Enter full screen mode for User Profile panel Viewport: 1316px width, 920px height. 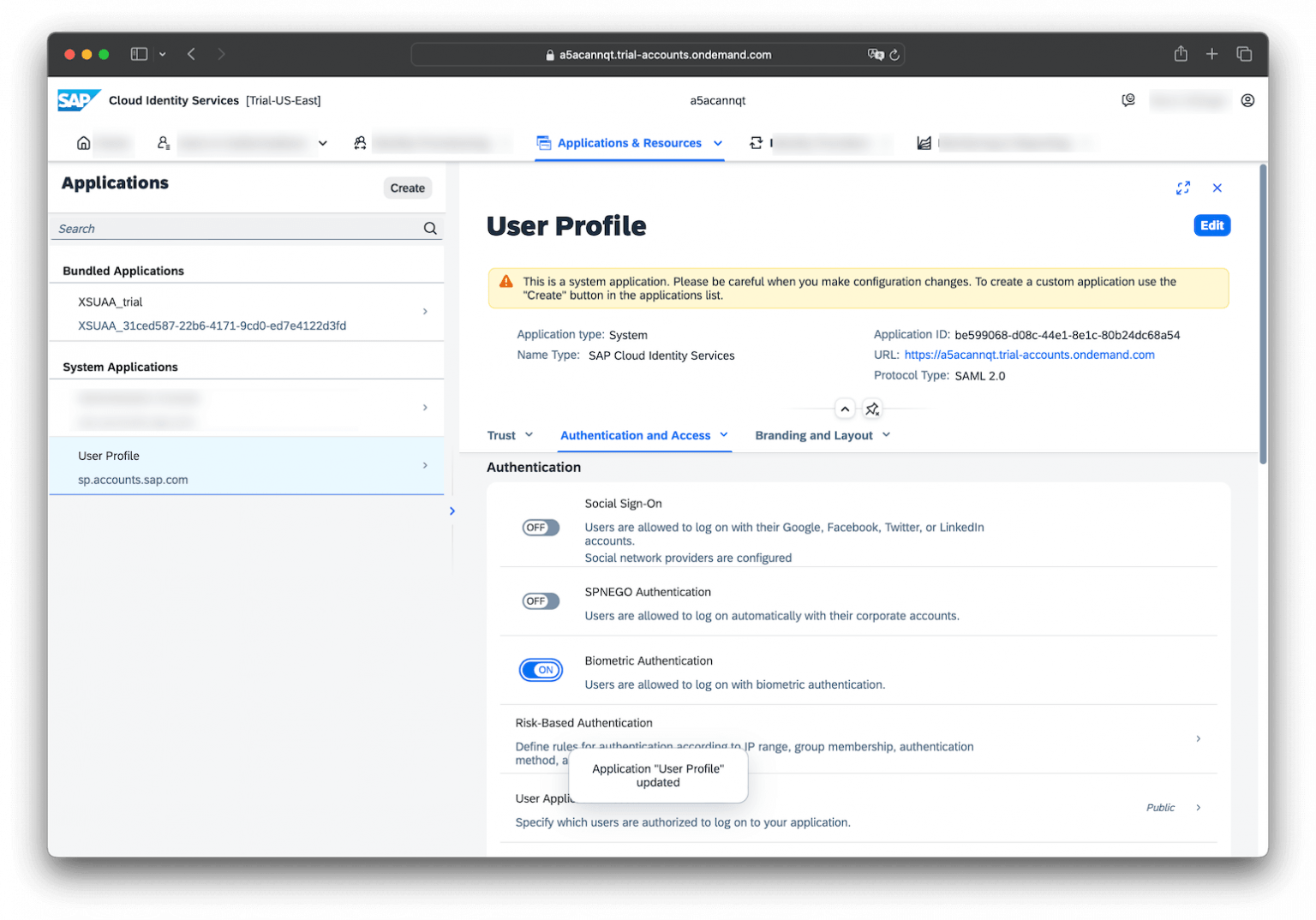coord(1183,188)
